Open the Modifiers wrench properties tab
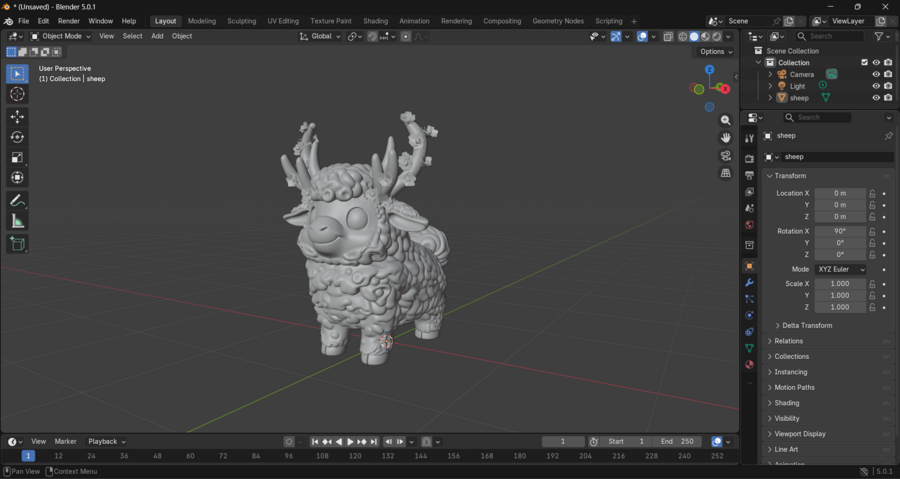The width and height of the screenshot is (900, 479). coord(749,283)
